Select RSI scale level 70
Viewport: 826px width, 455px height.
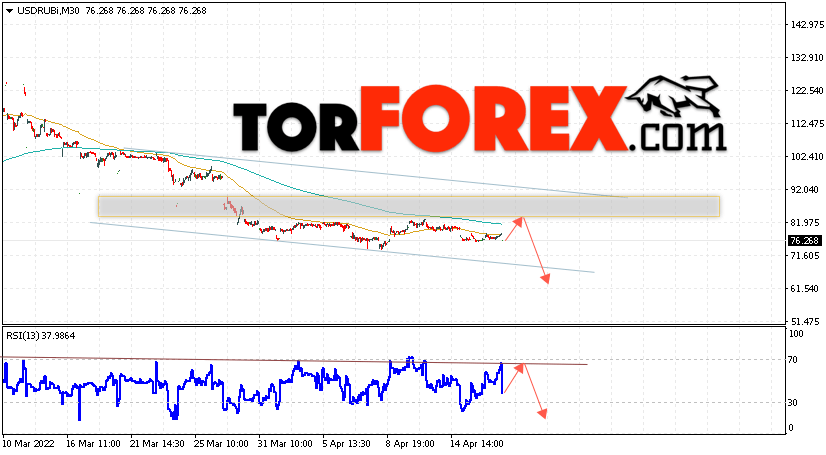pyautogui.click(x=793, y=360)
